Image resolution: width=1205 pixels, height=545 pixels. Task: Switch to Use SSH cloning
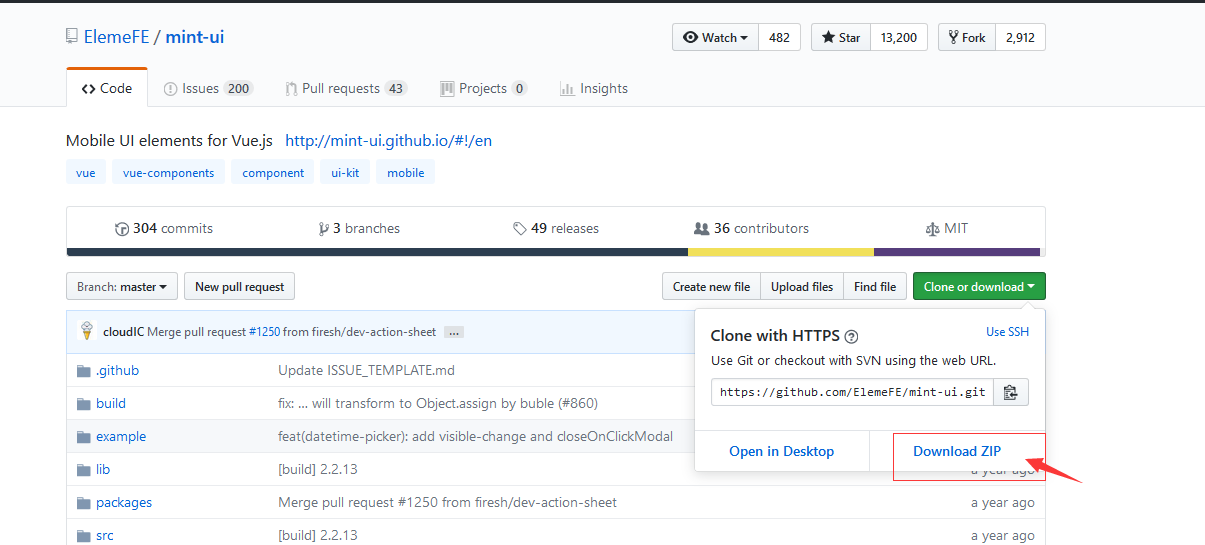[x=1007, y=332]
